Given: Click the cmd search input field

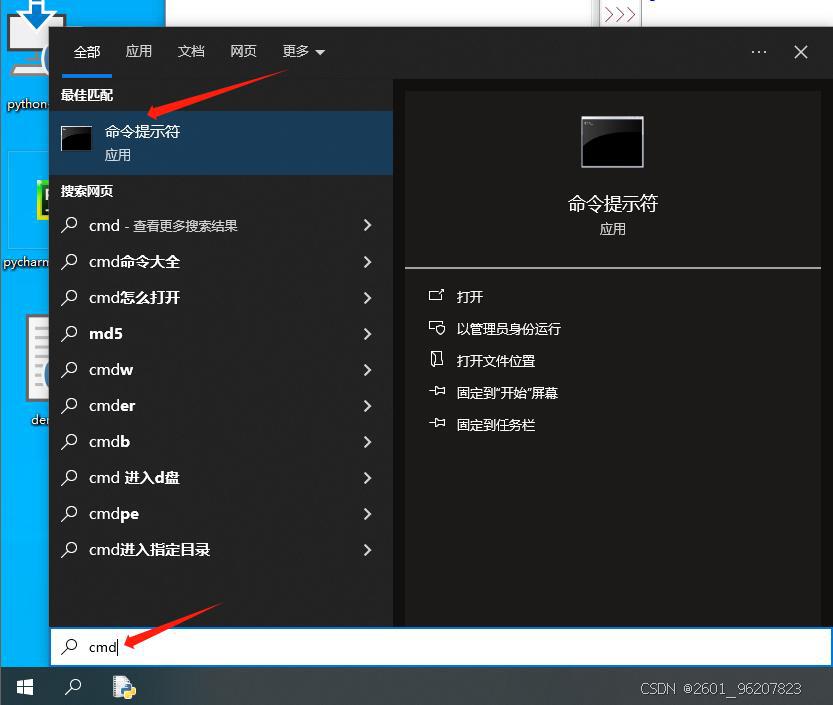Looking at the screenshot, I should point(441,647).
